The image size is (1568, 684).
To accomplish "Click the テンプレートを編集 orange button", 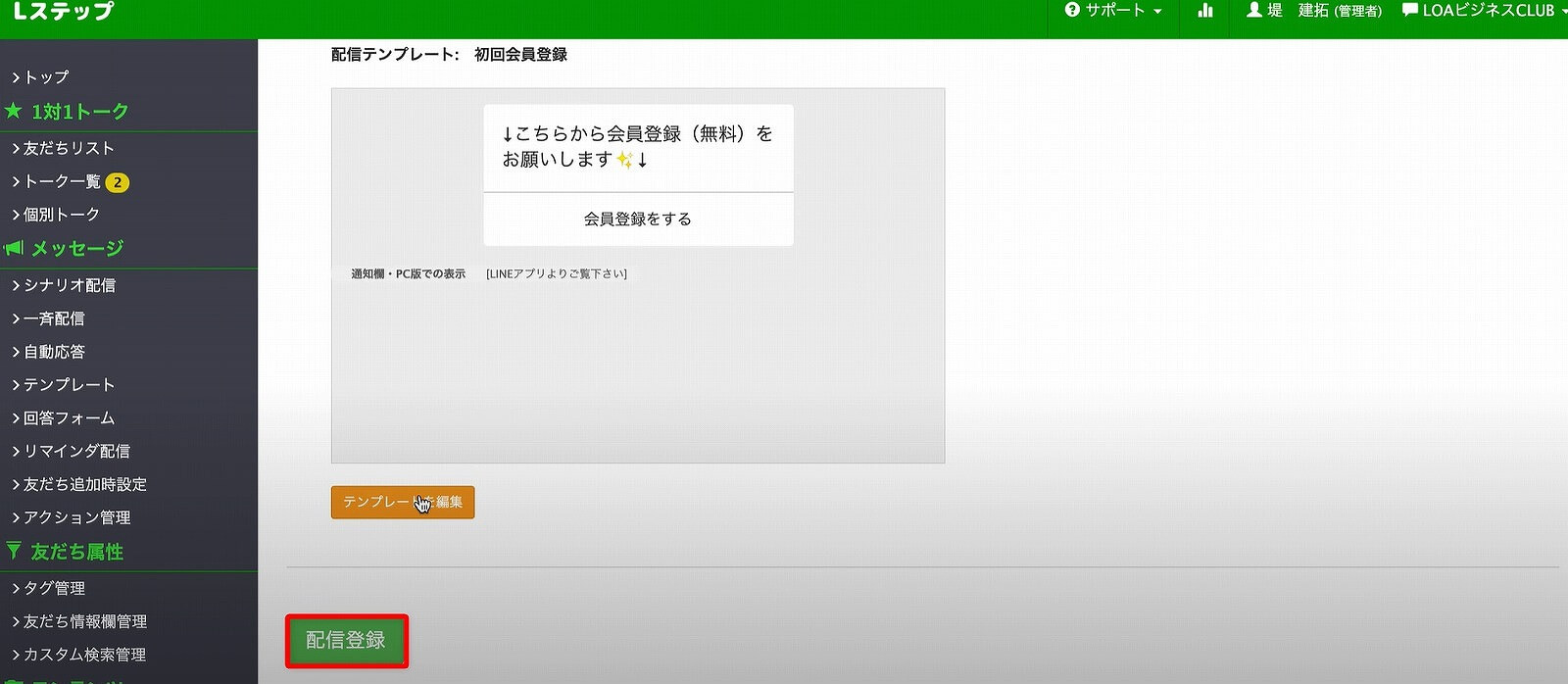I will (x=403, y=502).
